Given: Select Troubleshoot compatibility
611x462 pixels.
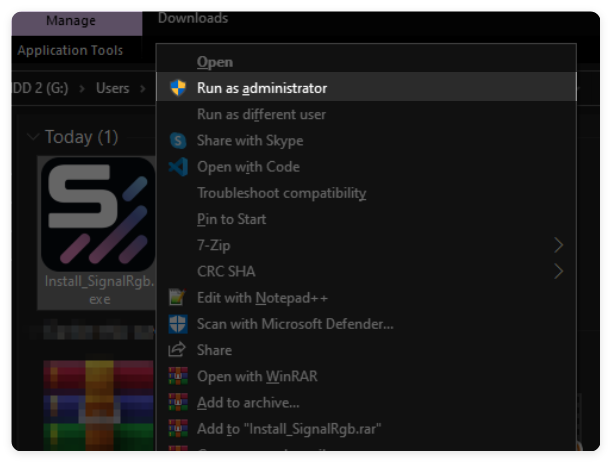Looking at the screenshot, I should [x=366, y=193].
